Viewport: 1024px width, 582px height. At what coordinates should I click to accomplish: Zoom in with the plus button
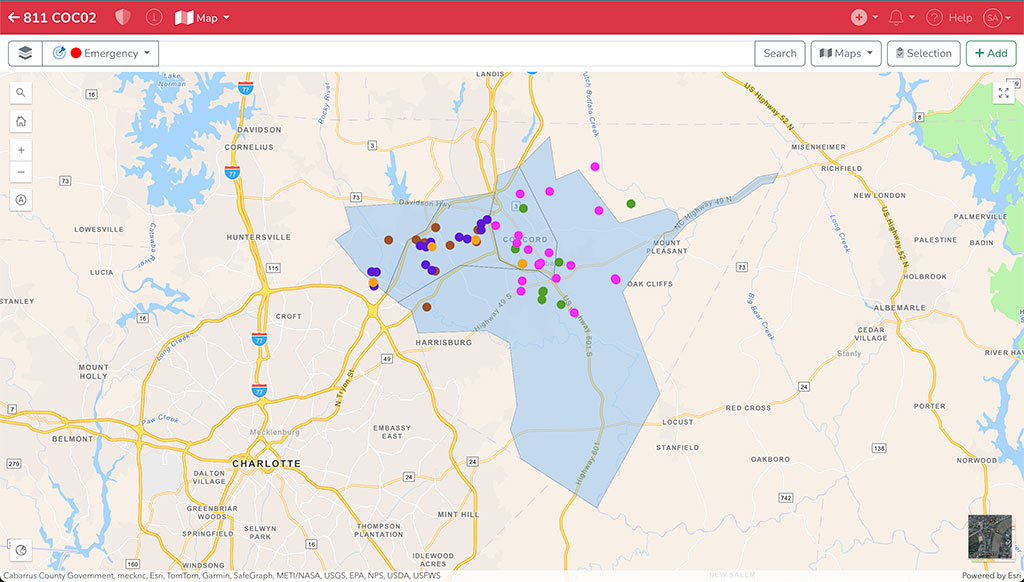pyautogui.click(x=21, y=150)
